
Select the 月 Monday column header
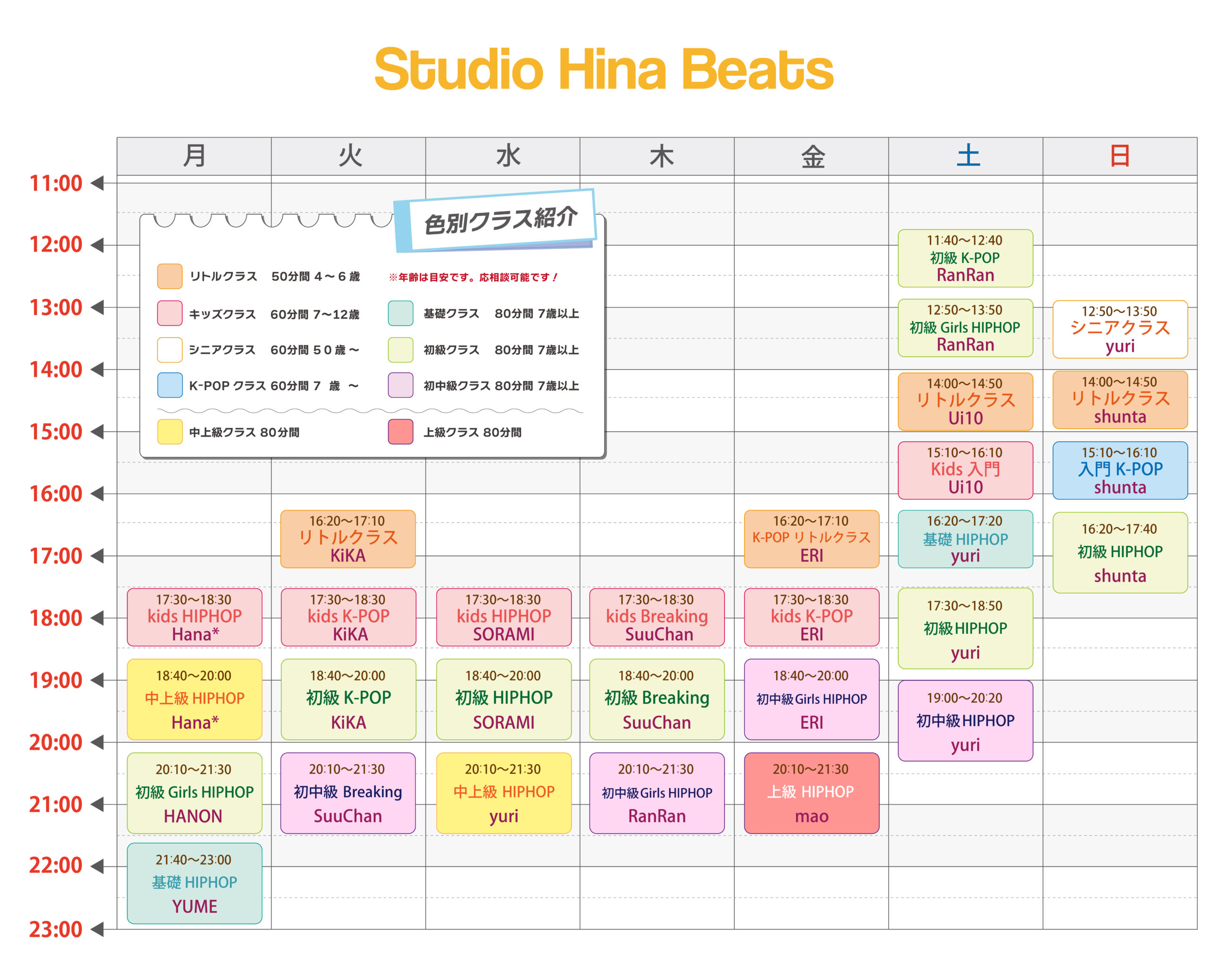[x=194, y=156]
